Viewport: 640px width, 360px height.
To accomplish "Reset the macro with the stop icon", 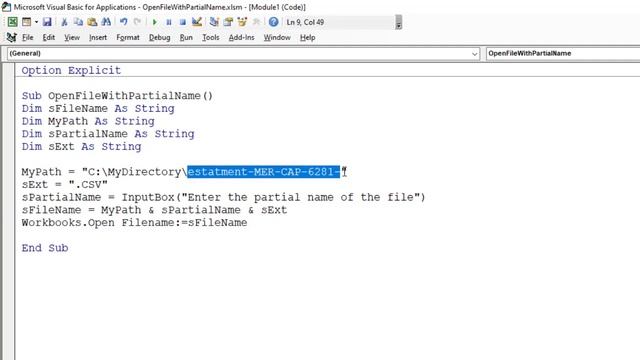I will (x=182, y=22).
